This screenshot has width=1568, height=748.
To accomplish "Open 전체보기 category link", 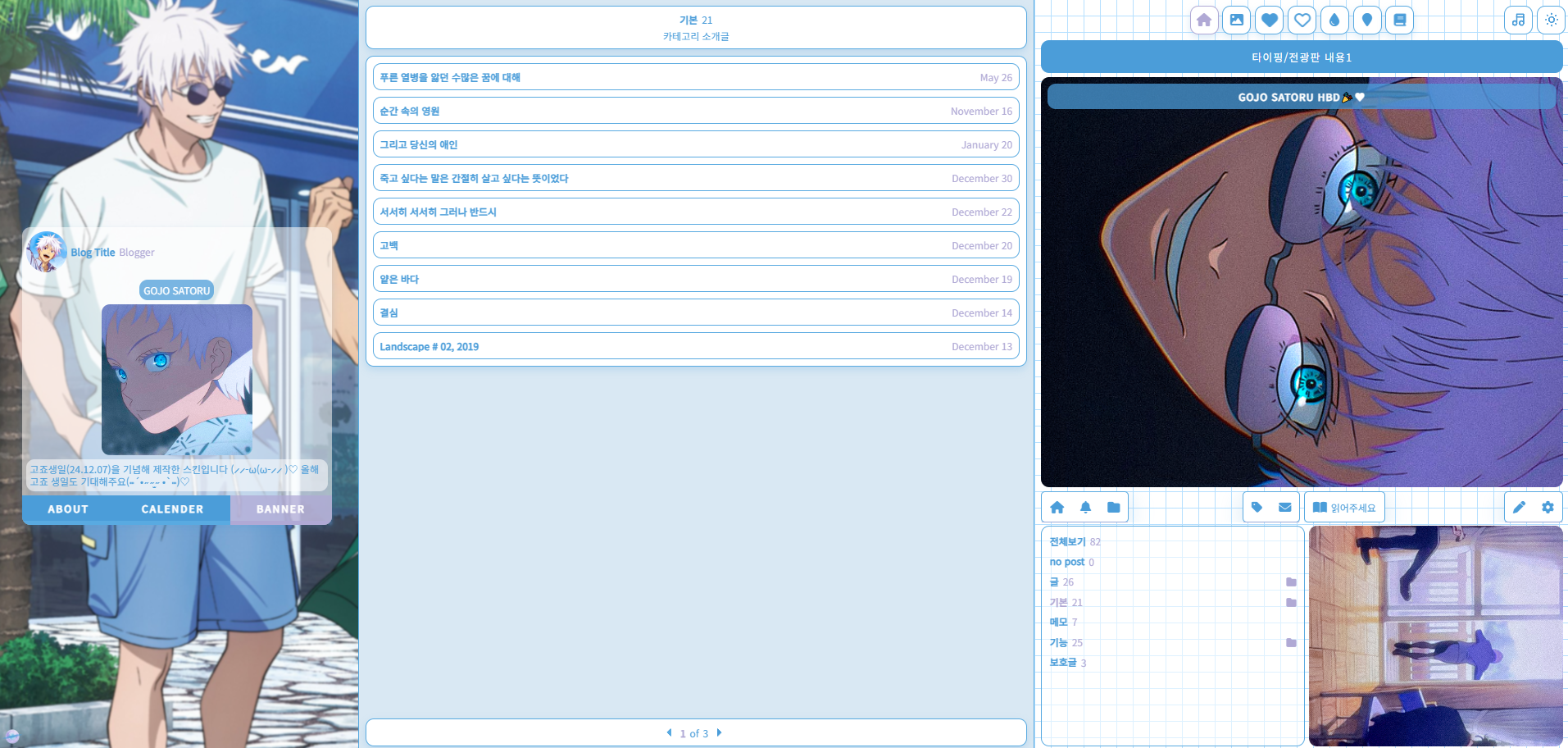I will 1067,542.
